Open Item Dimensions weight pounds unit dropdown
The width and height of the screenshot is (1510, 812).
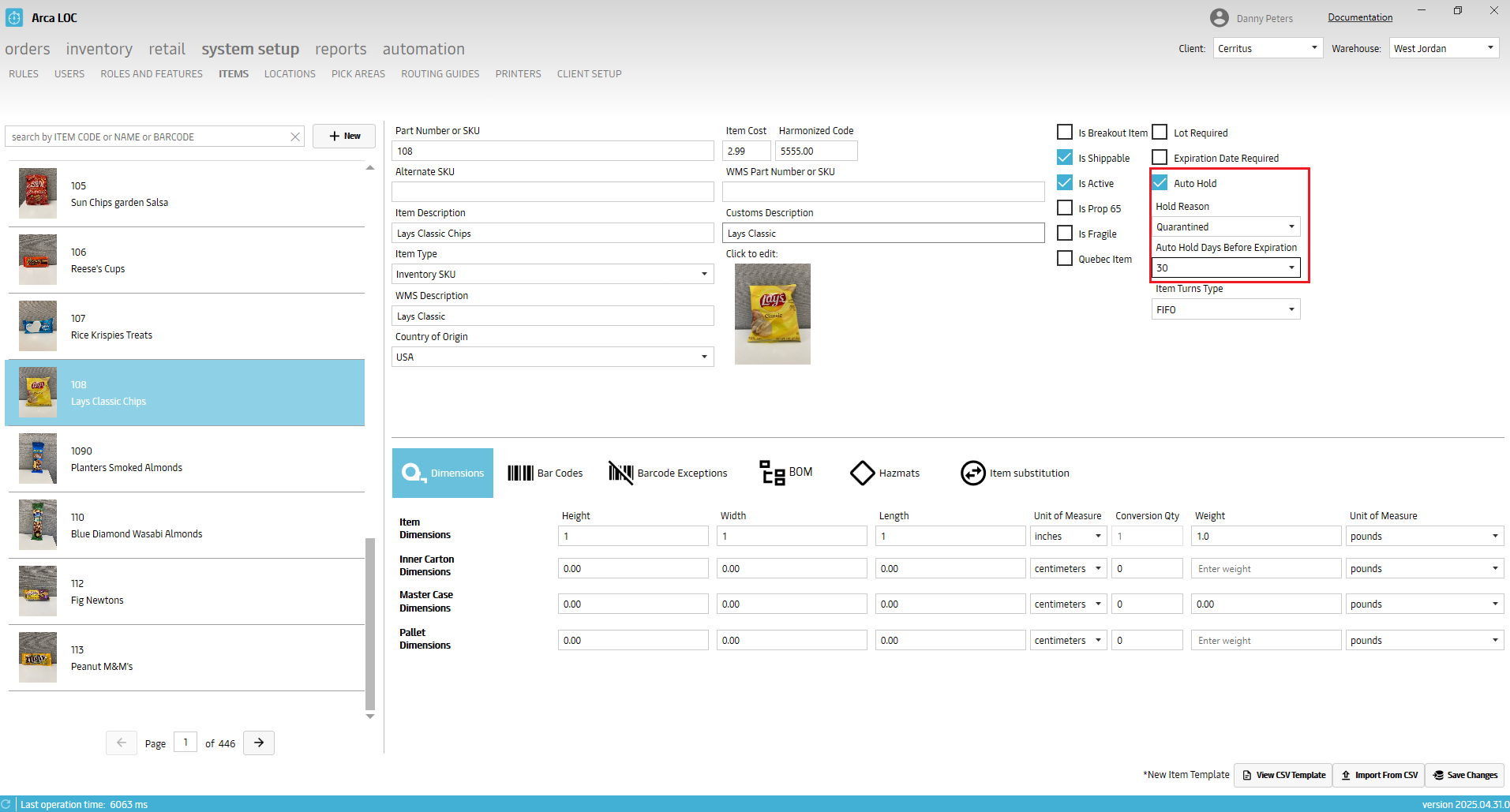pos(1424,536)
